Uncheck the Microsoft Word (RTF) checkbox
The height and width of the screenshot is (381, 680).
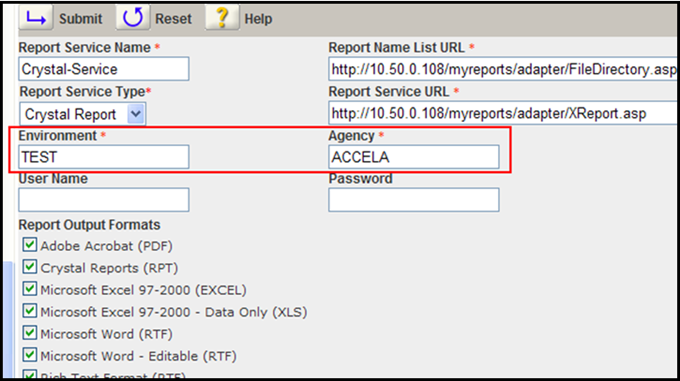29,333
